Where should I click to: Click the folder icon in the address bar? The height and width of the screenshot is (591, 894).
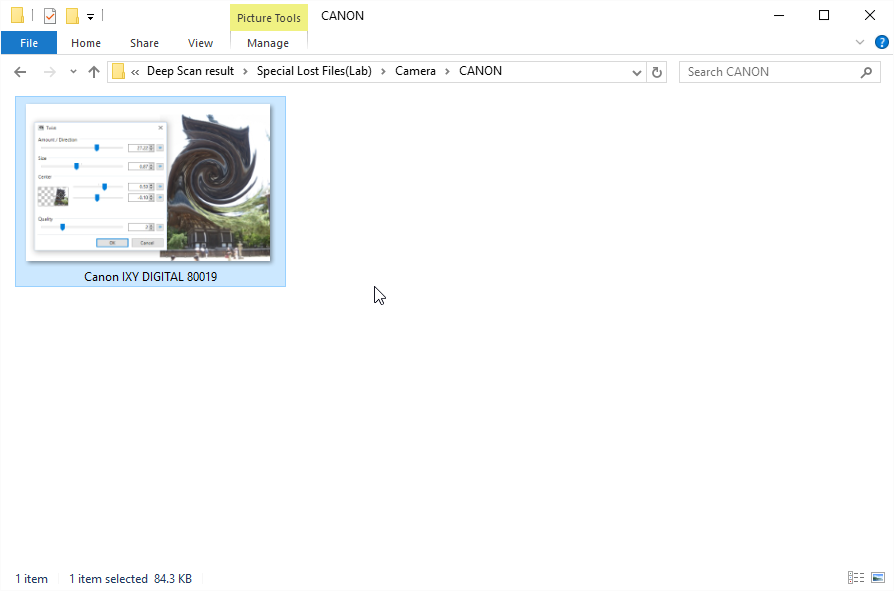click(118, 72)
